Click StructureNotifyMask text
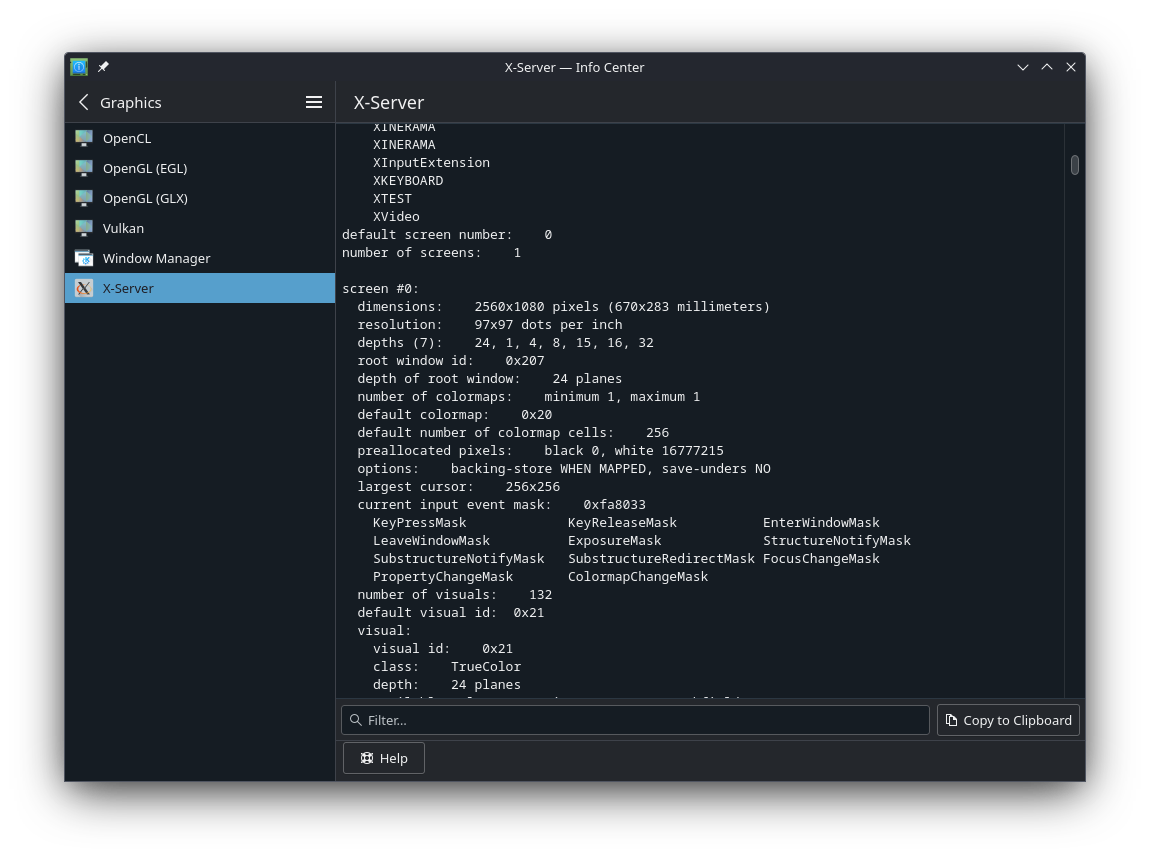The height and width of the screenshot is (858, 1150). pos(837,540)
